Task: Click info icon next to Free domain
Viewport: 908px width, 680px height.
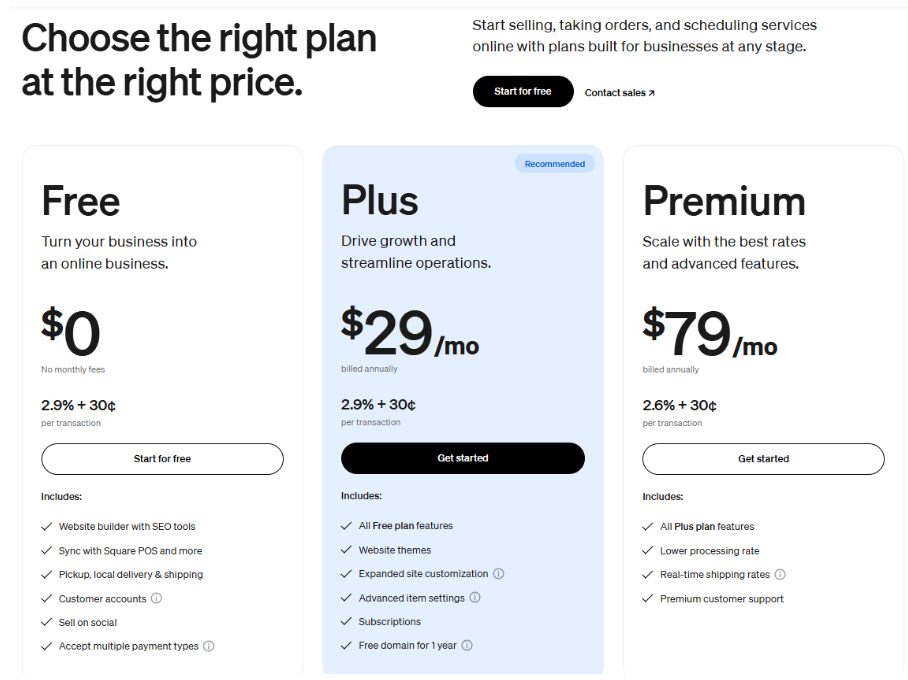Action: pos(467,646)
